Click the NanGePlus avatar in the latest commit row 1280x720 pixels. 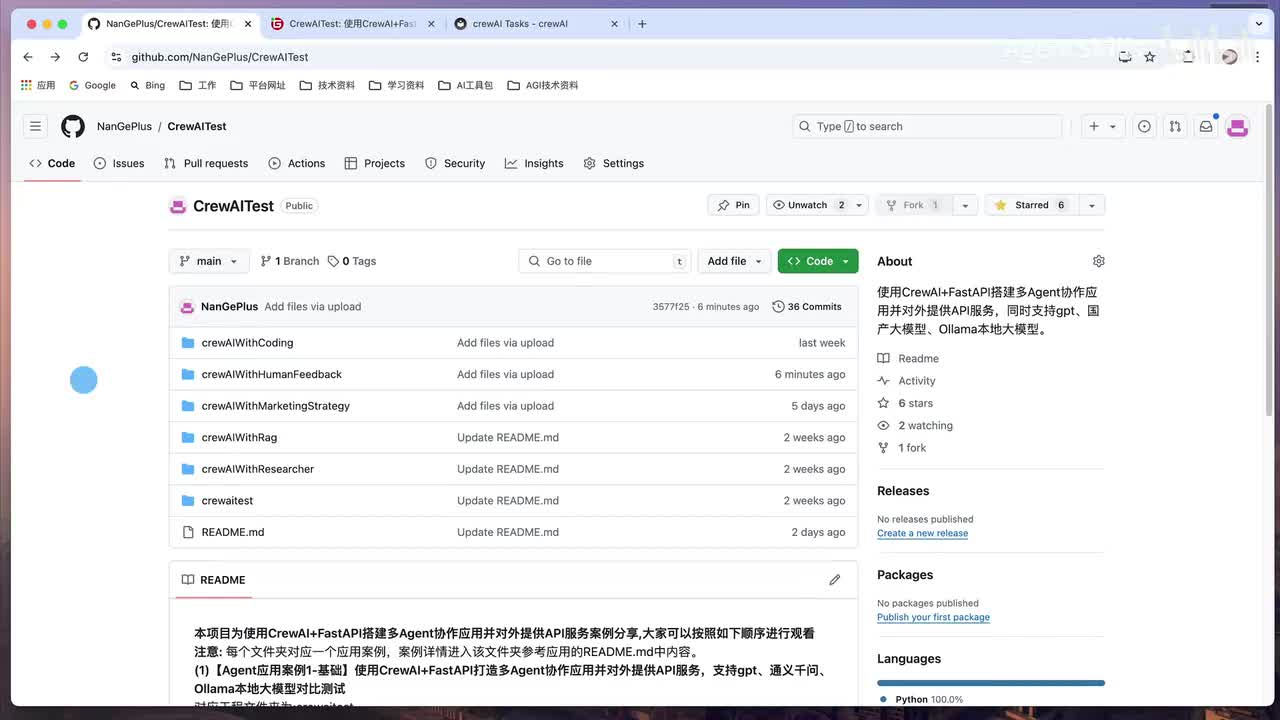187,307
